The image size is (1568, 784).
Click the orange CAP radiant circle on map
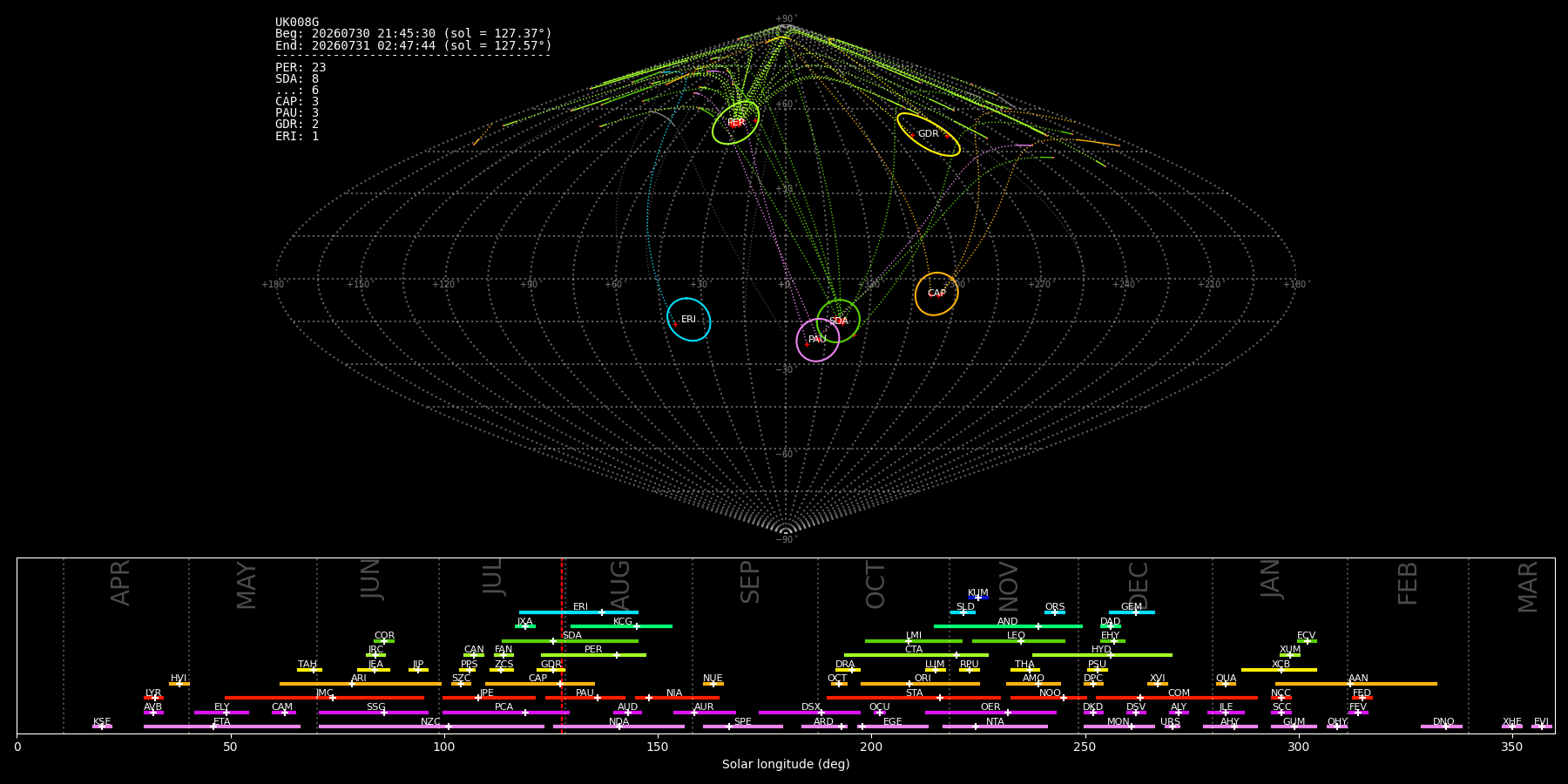[936, 294]
